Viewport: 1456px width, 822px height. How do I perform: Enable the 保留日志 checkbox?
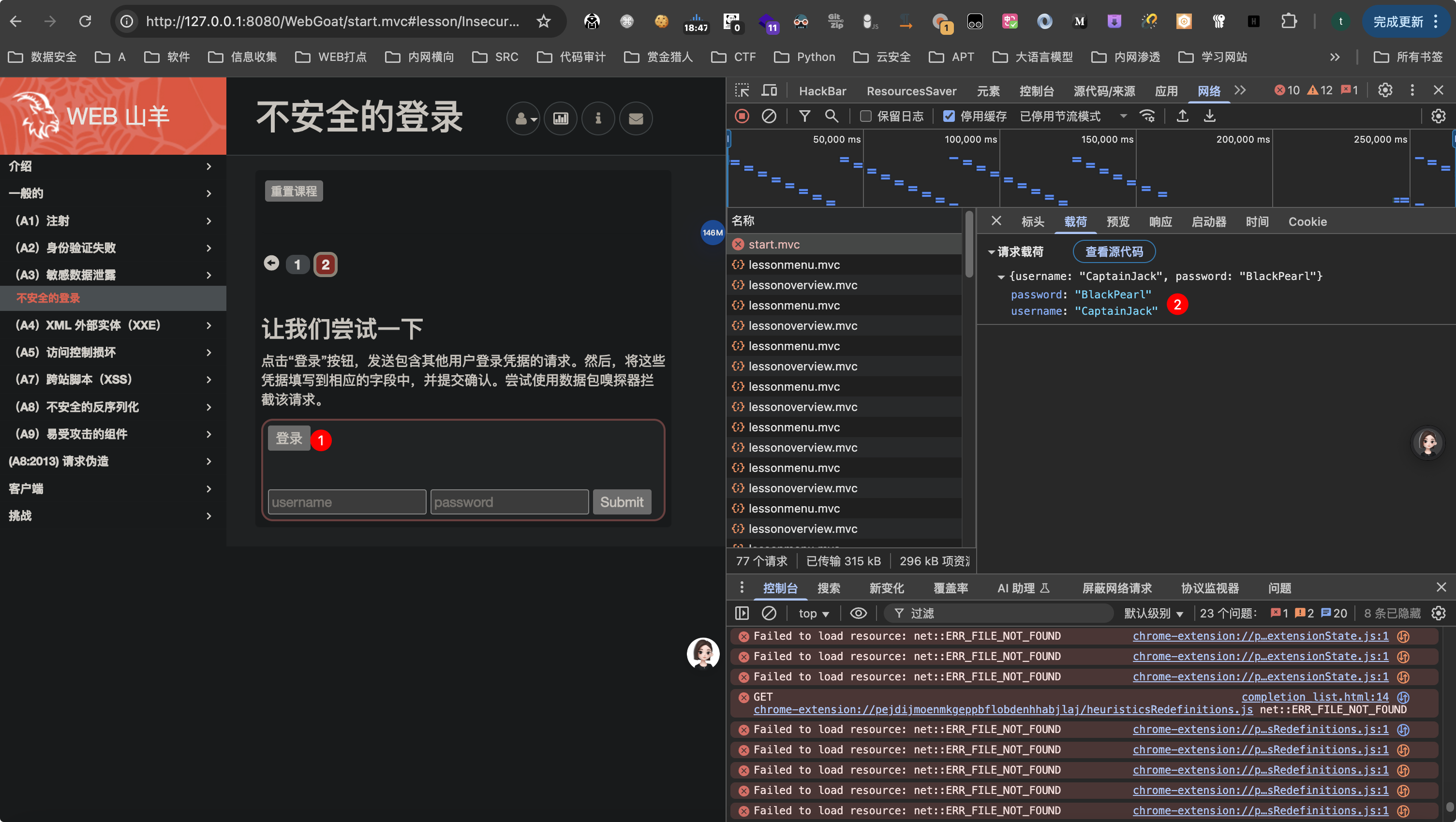coord(865,117)
